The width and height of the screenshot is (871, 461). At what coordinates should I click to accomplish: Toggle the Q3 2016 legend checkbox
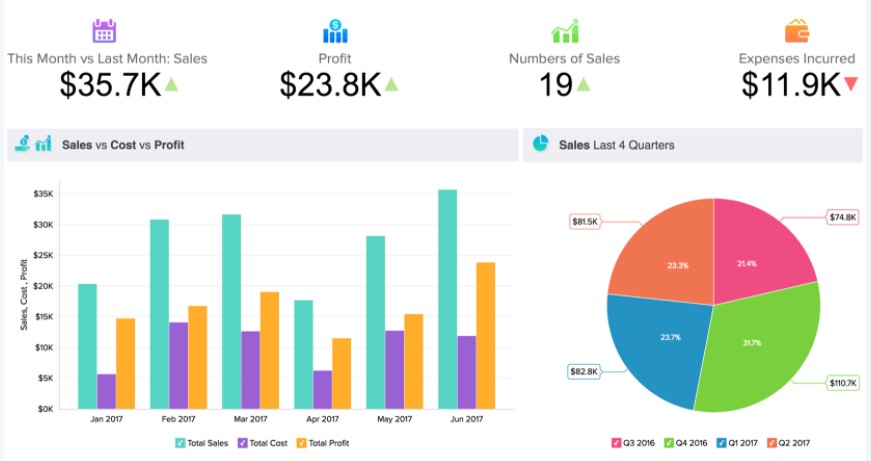pyautogui.click(x=616, y=442)
